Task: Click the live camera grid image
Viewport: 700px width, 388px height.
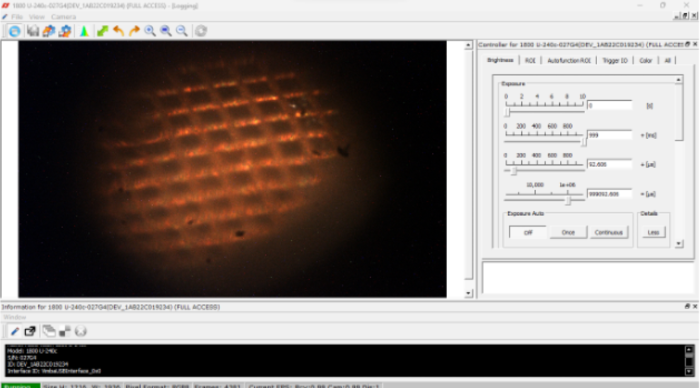Action: [x=232, y=169]
